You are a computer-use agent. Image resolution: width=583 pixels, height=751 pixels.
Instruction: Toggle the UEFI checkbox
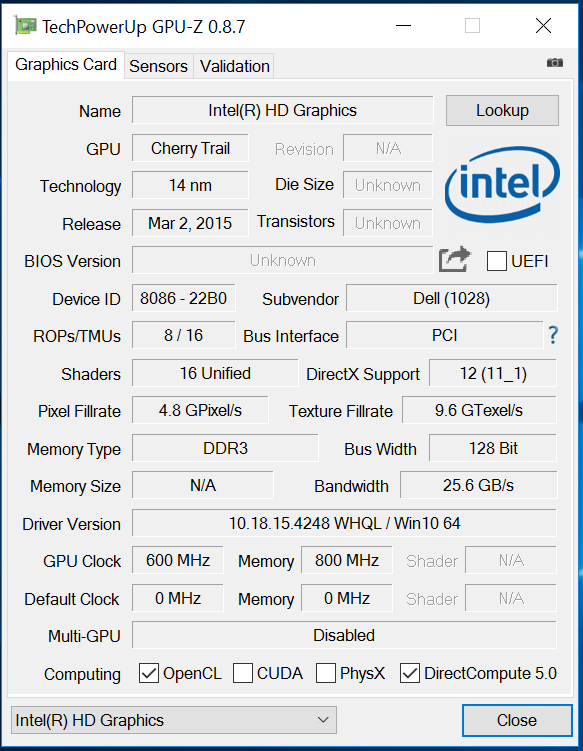pos(497,261)
